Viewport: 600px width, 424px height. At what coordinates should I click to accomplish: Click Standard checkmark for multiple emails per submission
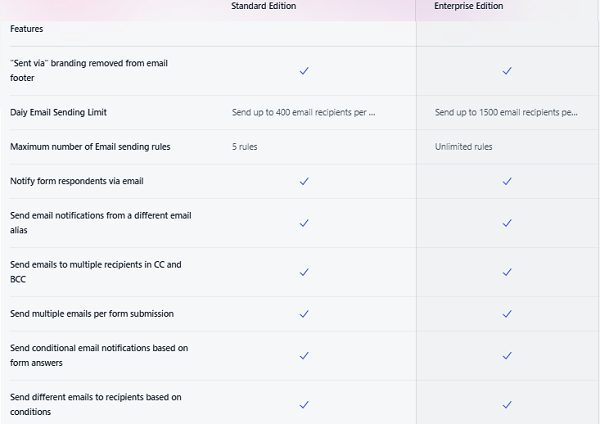[304, 314]
